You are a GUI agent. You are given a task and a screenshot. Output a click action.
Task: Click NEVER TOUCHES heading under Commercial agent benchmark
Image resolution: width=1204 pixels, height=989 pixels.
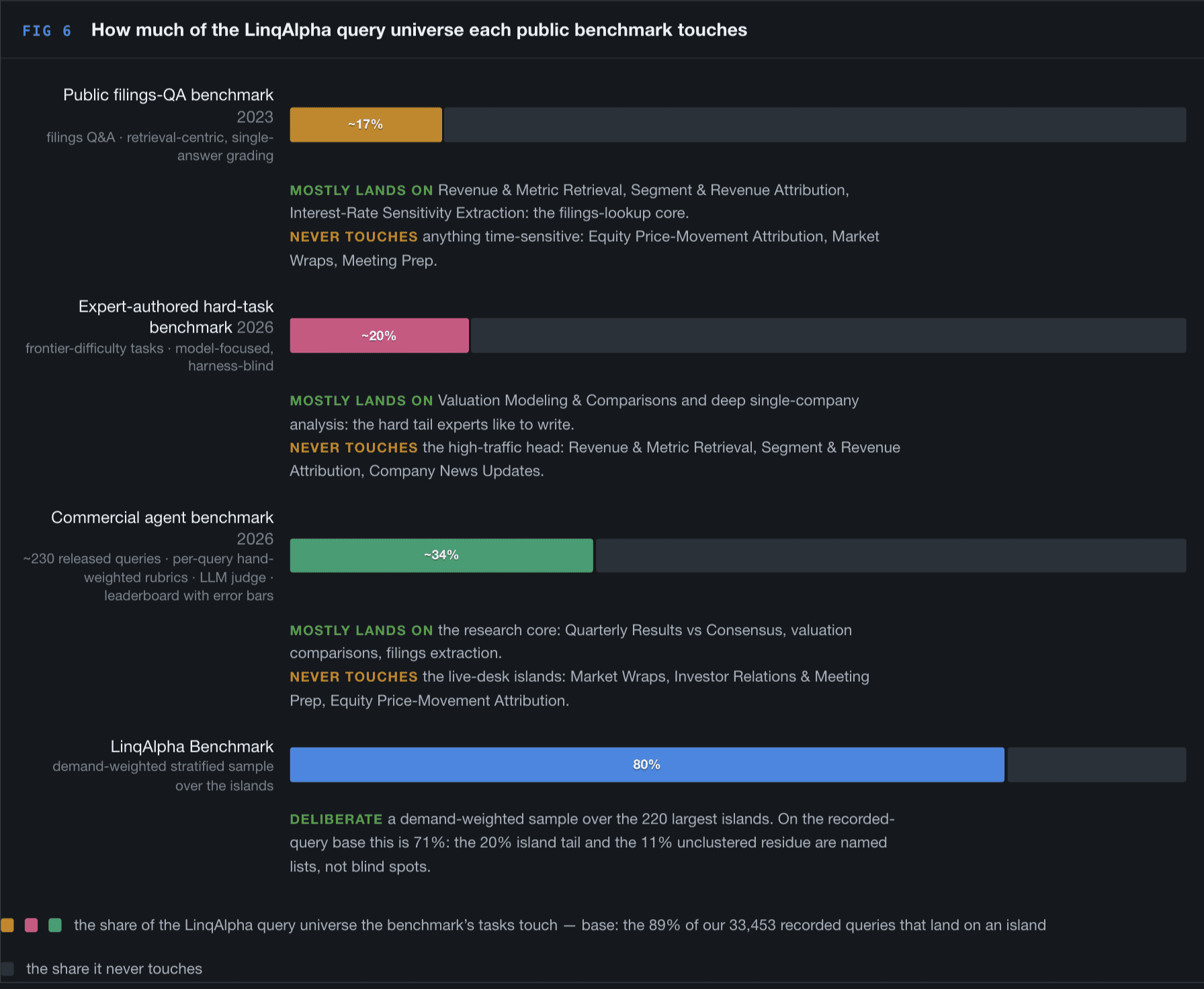coord(354,677)
